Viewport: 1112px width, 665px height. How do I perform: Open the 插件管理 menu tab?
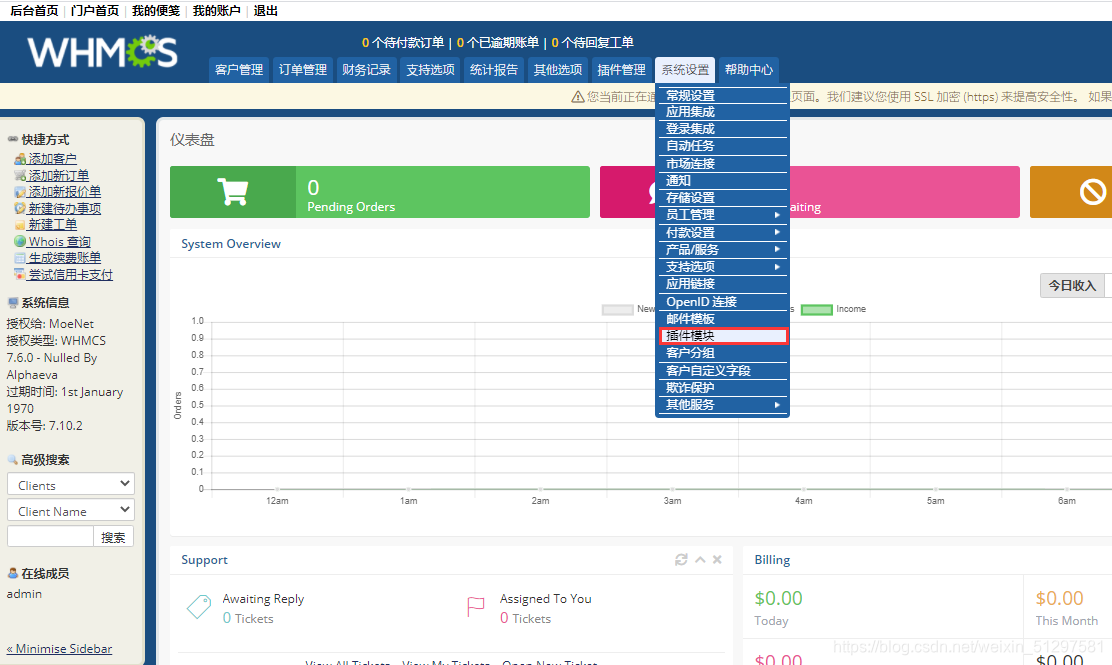(x=620, y=70)
